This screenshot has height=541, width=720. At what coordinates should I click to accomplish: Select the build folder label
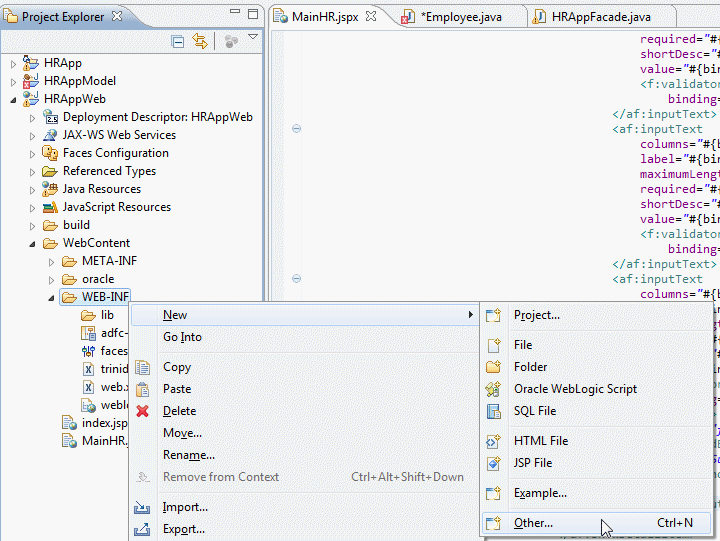click(76, 225)
